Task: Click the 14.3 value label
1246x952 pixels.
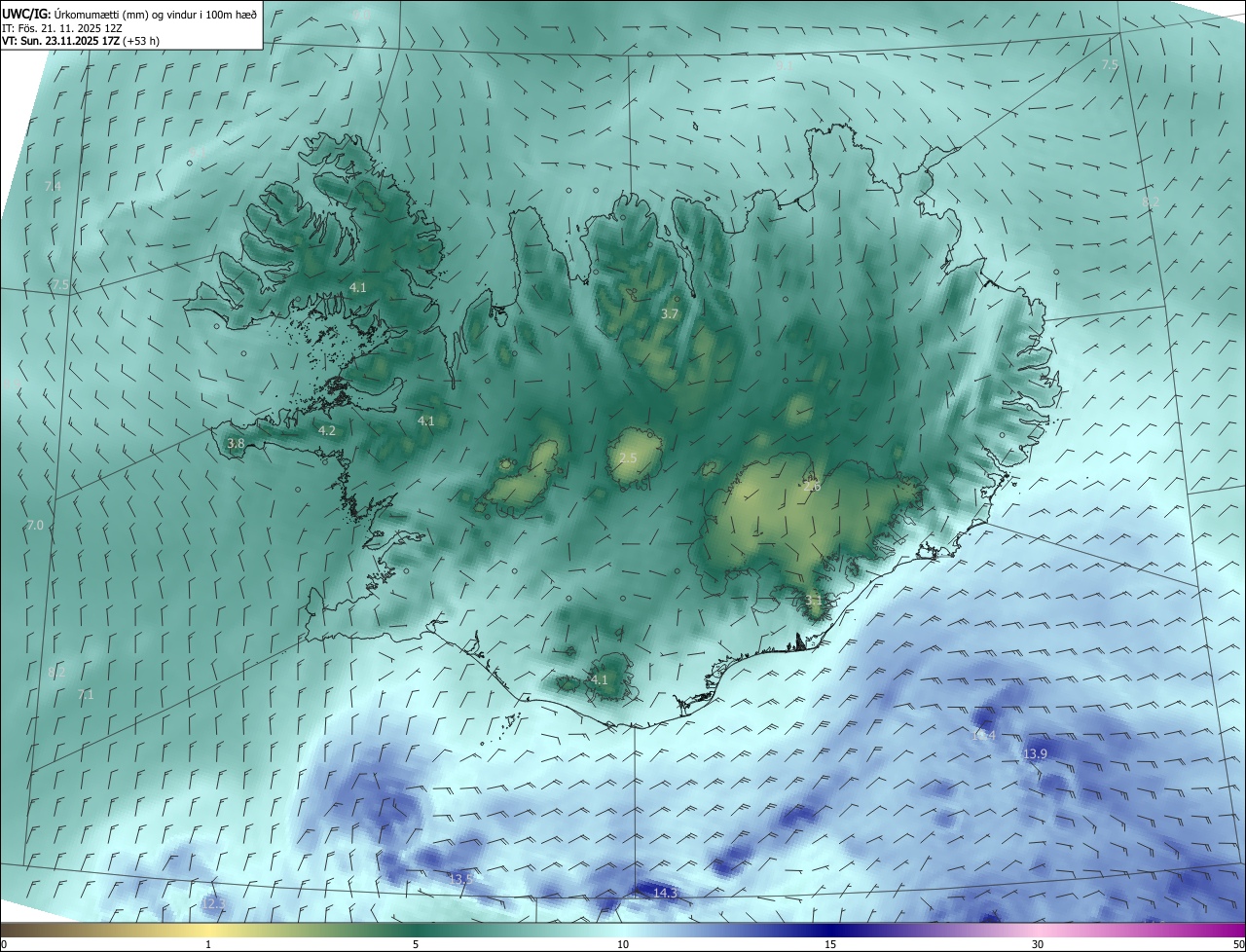Action: [665, 893]
